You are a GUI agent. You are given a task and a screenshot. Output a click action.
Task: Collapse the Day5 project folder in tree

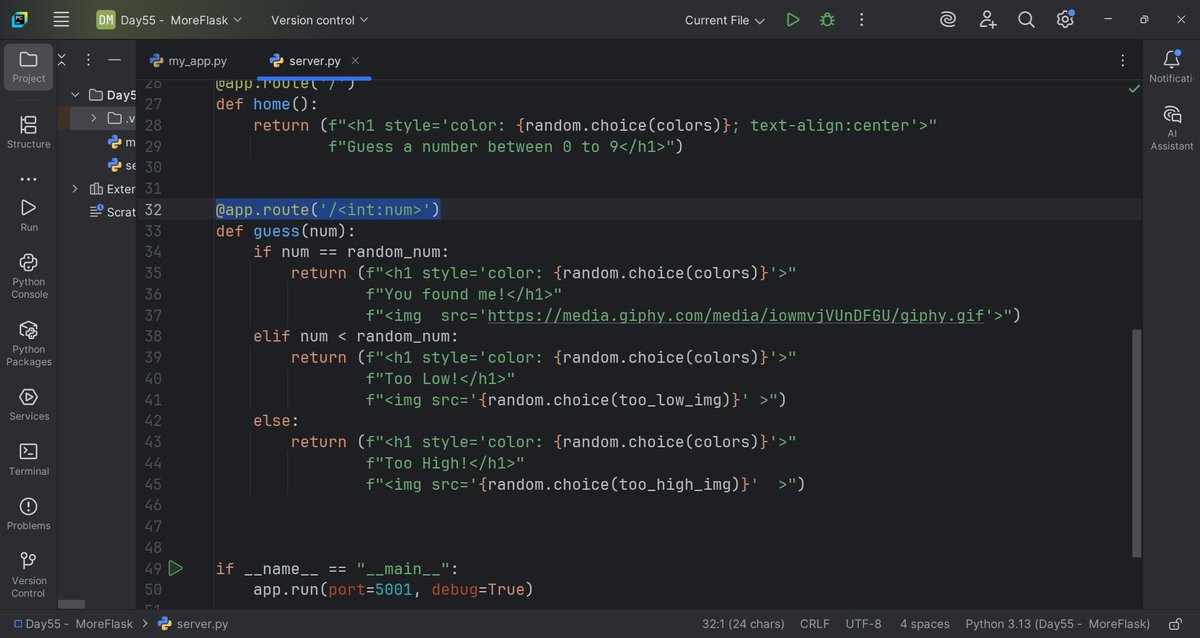[75, 95]
